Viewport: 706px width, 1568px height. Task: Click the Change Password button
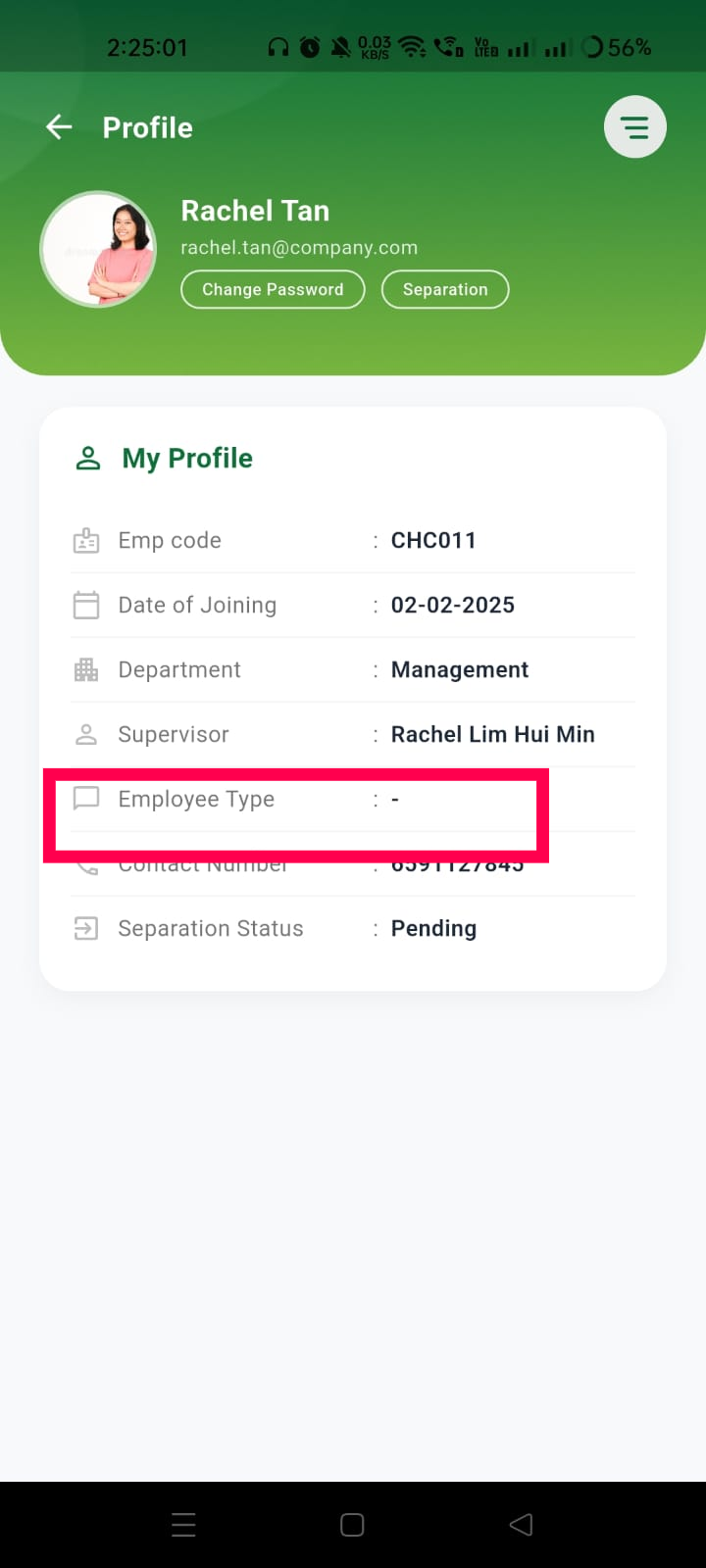(273, 289)
